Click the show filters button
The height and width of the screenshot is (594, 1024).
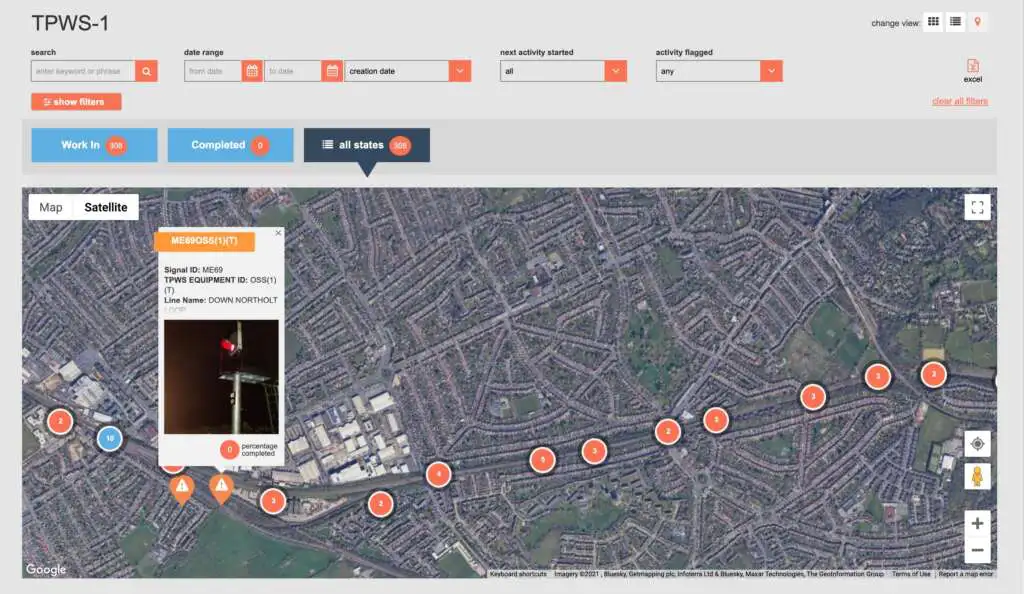pos(76,102)
